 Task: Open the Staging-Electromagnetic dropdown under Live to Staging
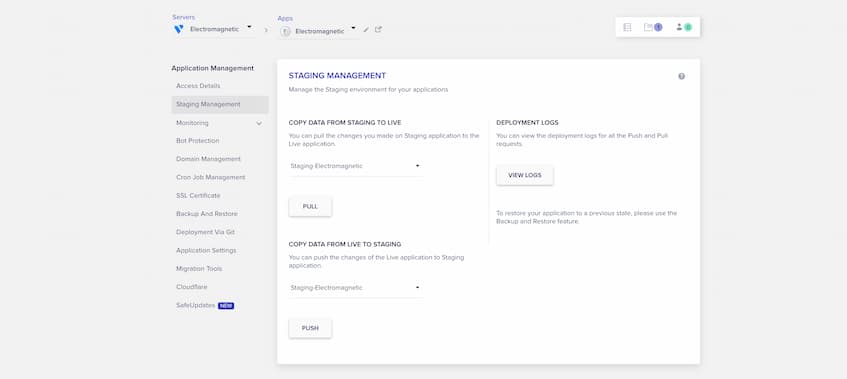[x=355, y=288]
